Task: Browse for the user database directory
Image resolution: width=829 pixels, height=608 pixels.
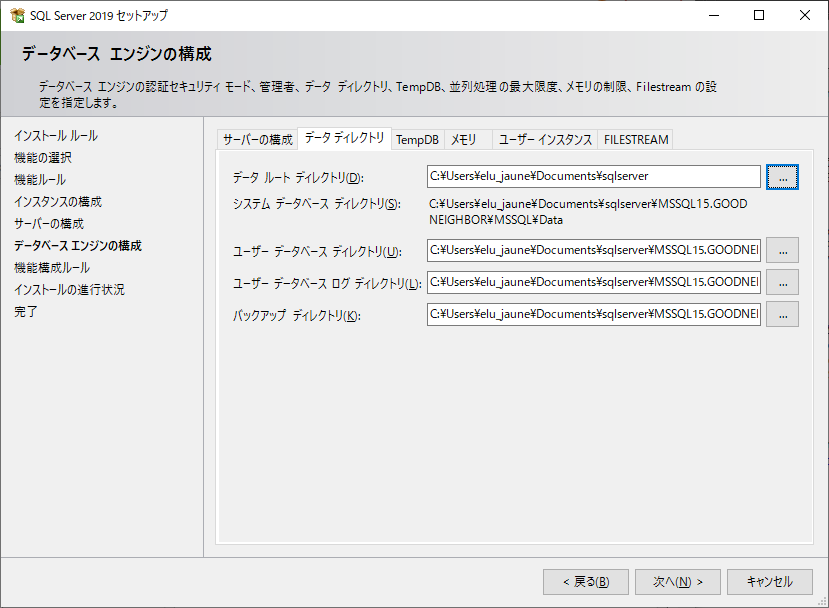Action: click(782, 251)
